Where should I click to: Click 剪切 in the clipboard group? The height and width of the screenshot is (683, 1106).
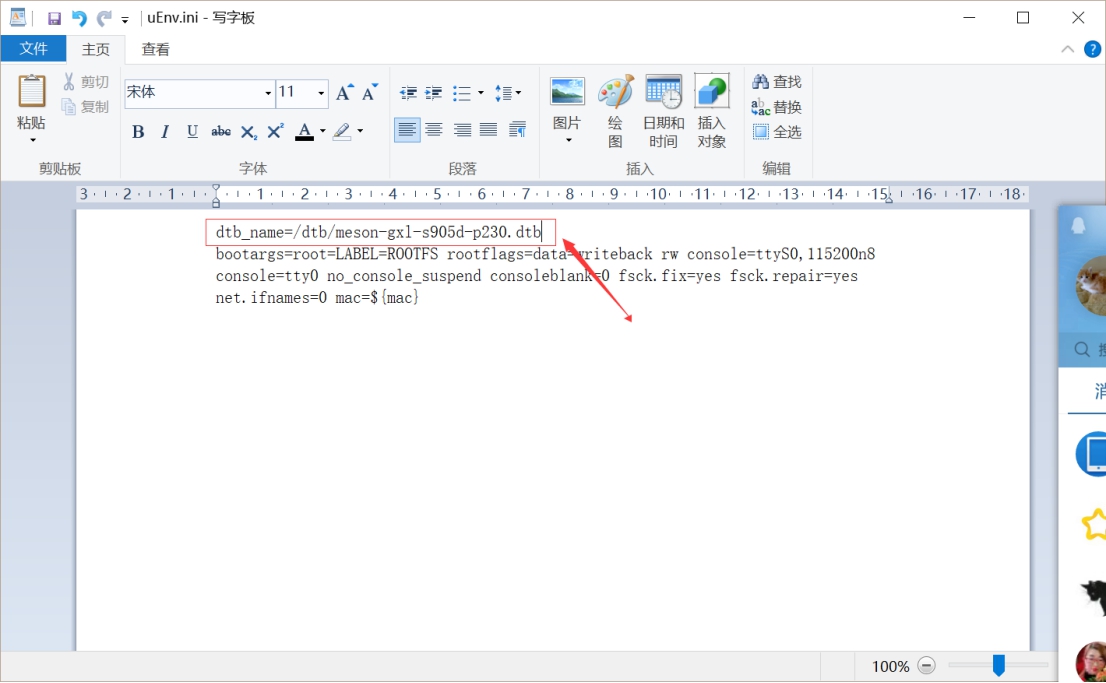point(86,82)
